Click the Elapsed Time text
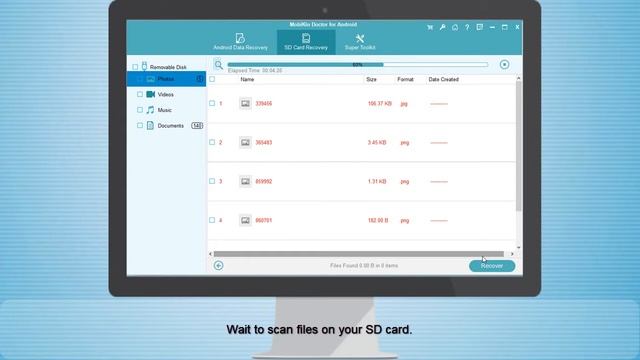 [x=255, y=71]
